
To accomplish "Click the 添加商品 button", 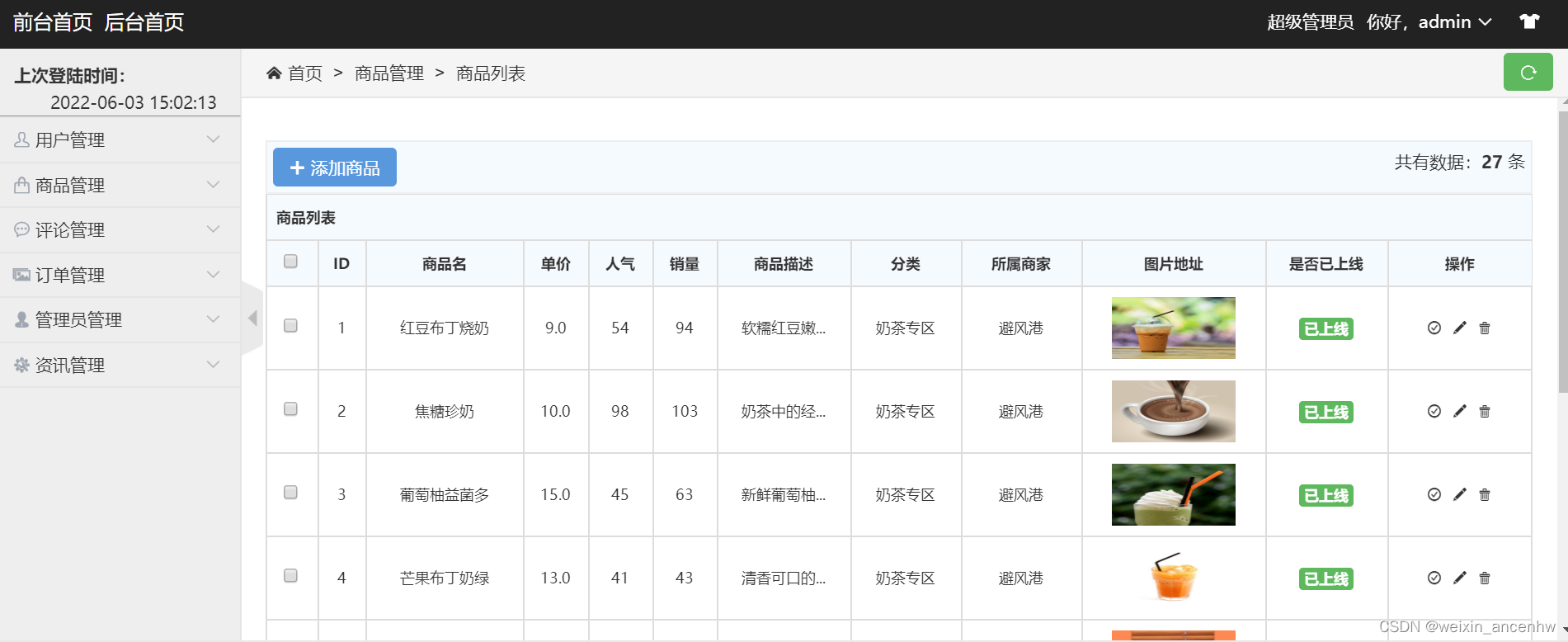I will (335, 168).
